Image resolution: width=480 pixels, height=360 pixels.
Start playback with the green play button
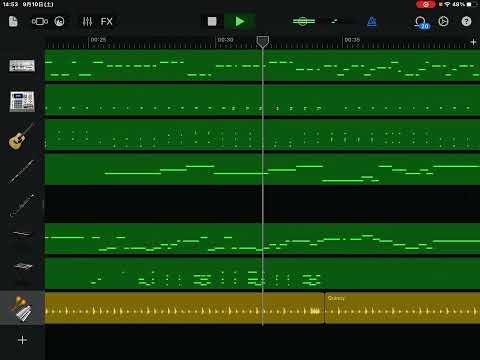[240, 22]
